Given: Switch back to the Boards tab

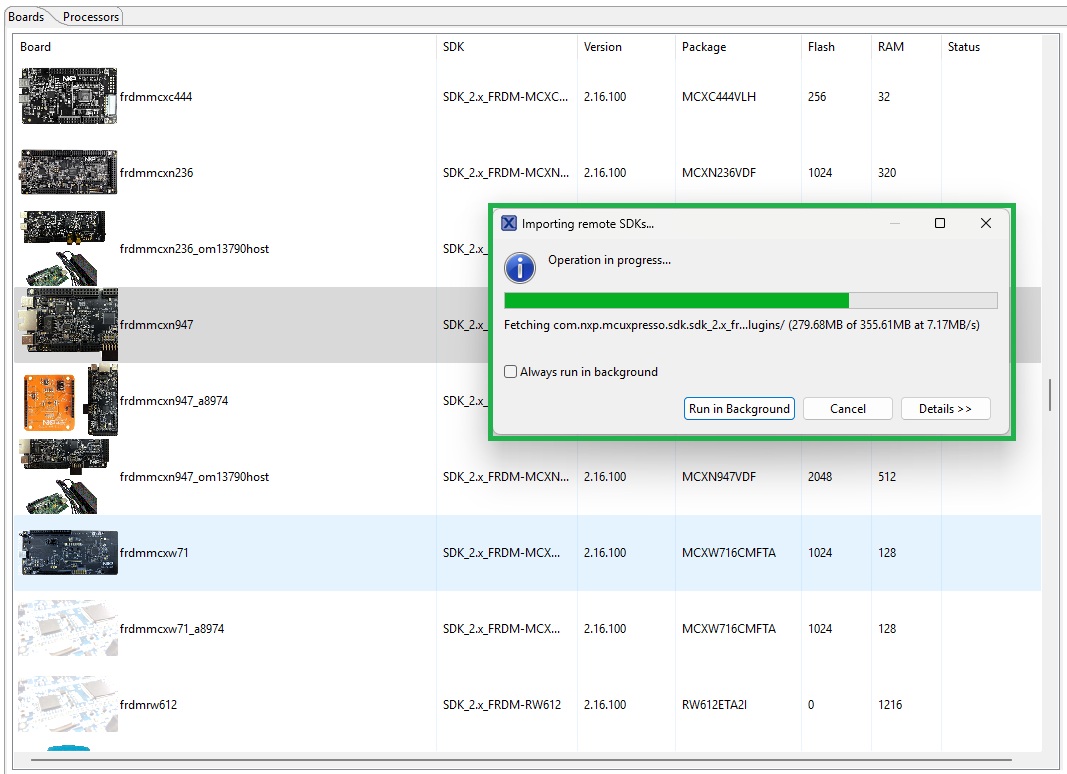Looking at the screenshot, I should tap(26, 16).
